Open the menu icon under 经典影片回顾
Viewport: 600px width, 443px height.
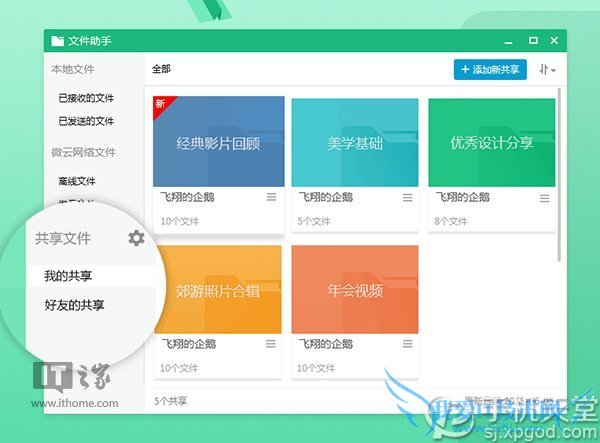pos(271,197)
